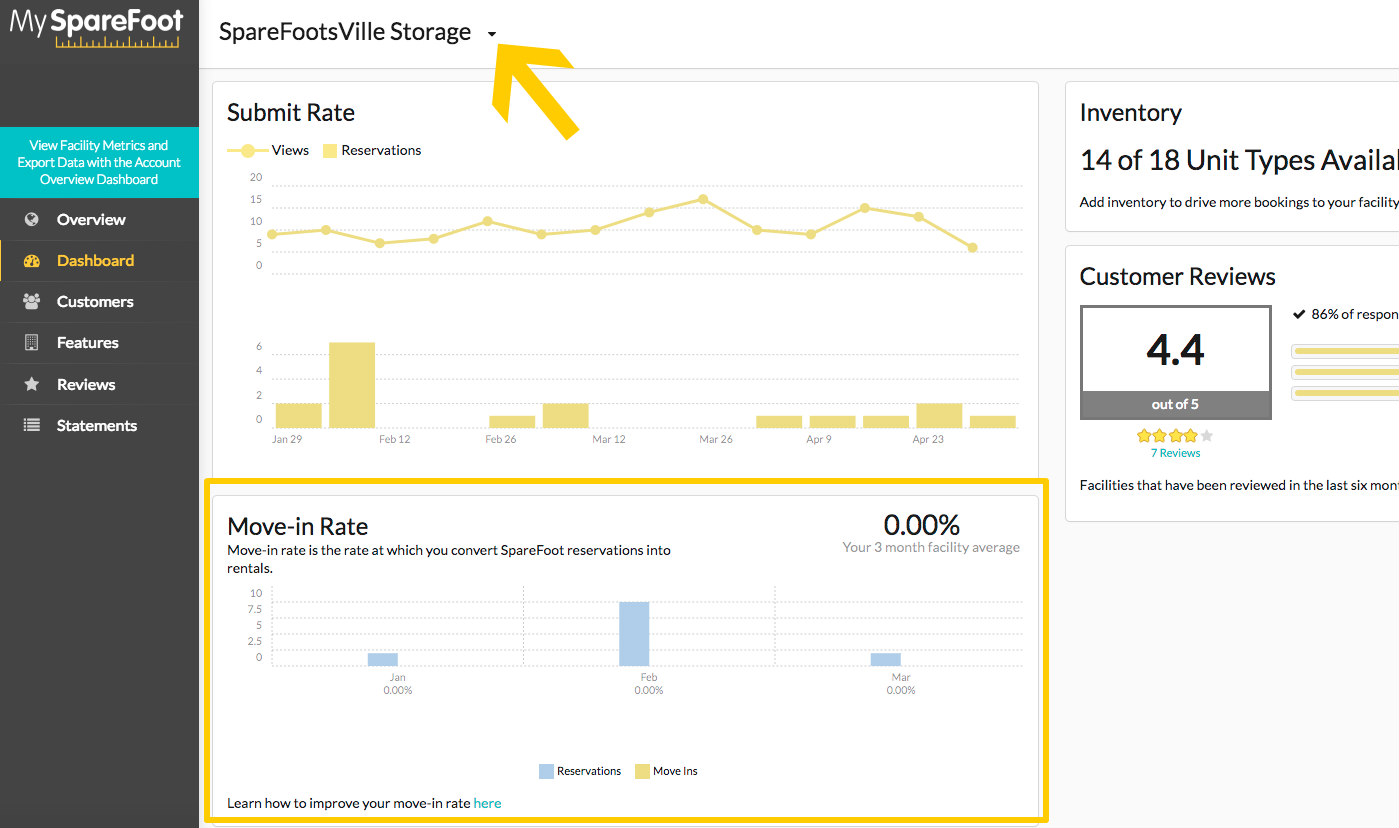Image resolution: width=1399 pixels, height=828 pixels.
Task: Click the Statements list icon
Action: coord(32,425)
